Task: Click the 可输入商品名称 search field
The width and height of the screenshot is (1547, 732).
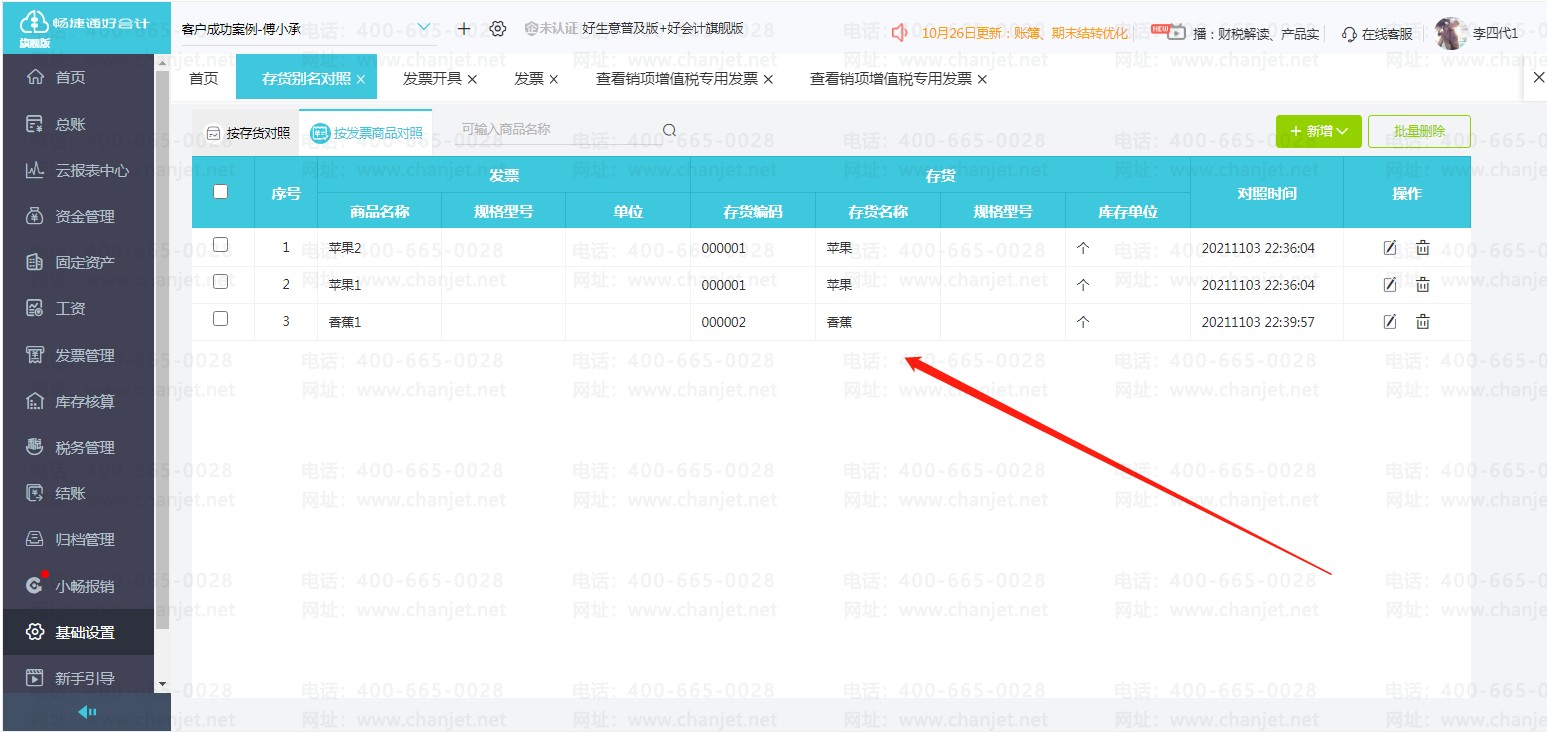Action: (x=555, y=130)
